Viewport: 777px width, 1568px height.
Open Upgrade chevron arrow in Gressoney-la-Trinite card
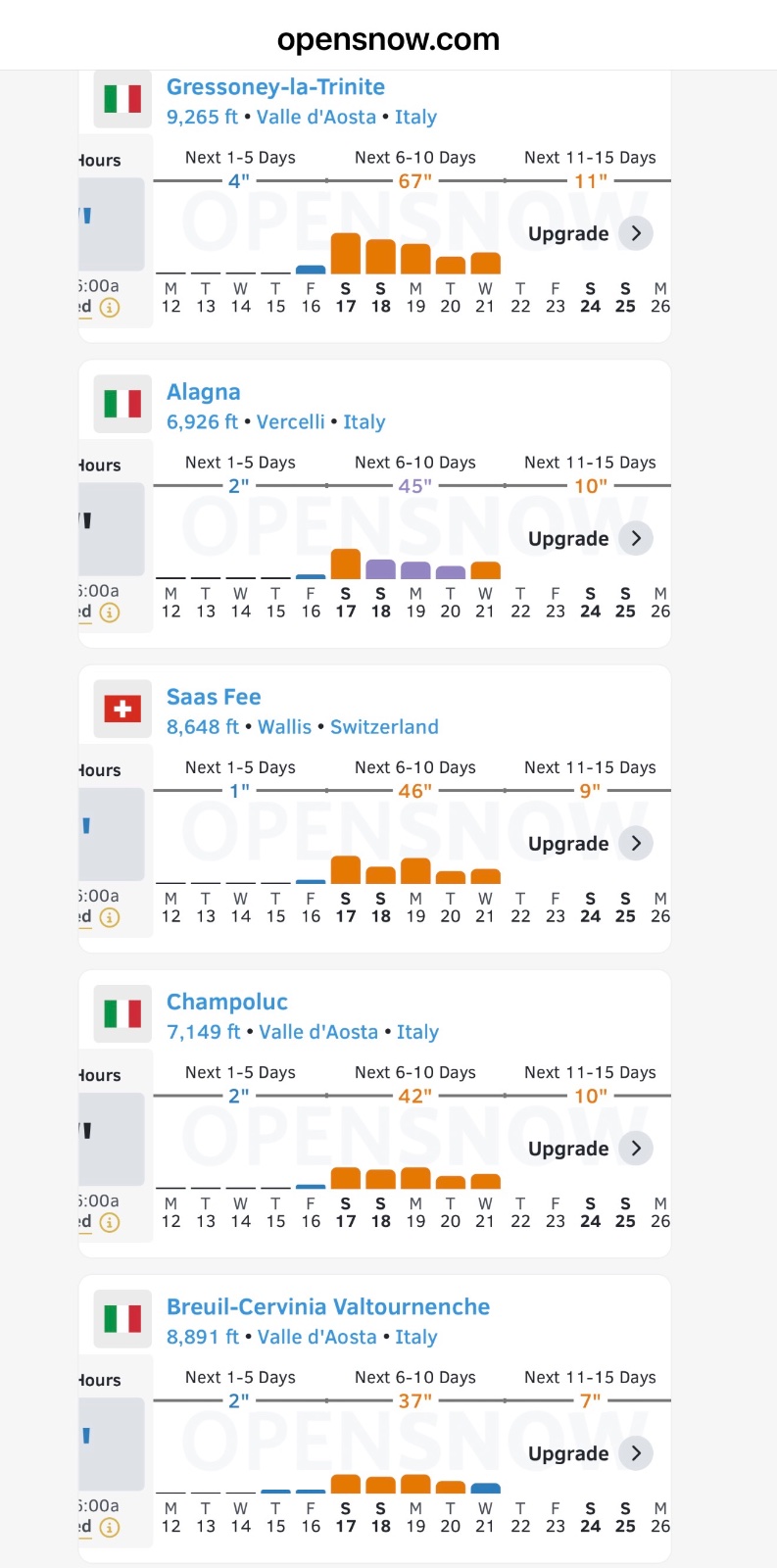click(636, 233)
